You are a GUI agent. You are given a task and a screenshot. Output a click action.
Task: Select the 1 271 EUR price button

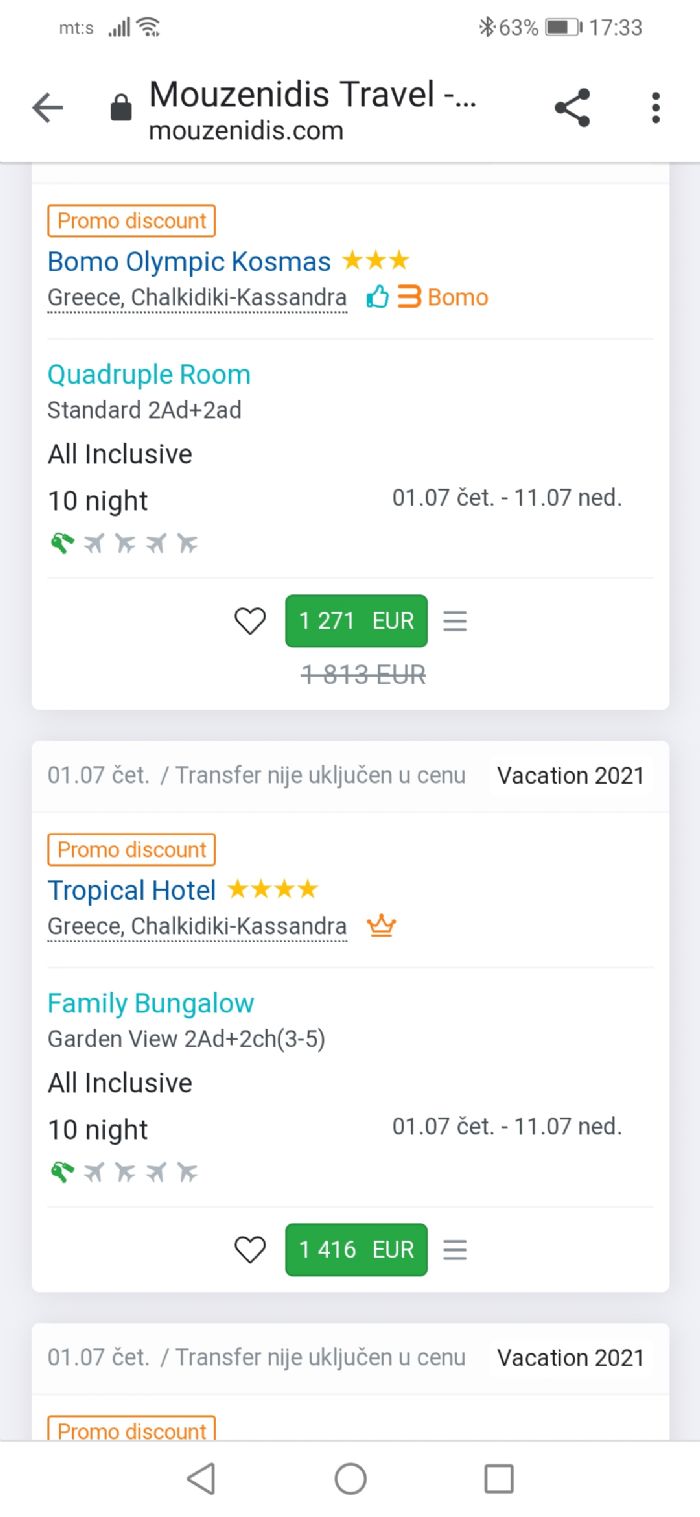tap(356, 621)
